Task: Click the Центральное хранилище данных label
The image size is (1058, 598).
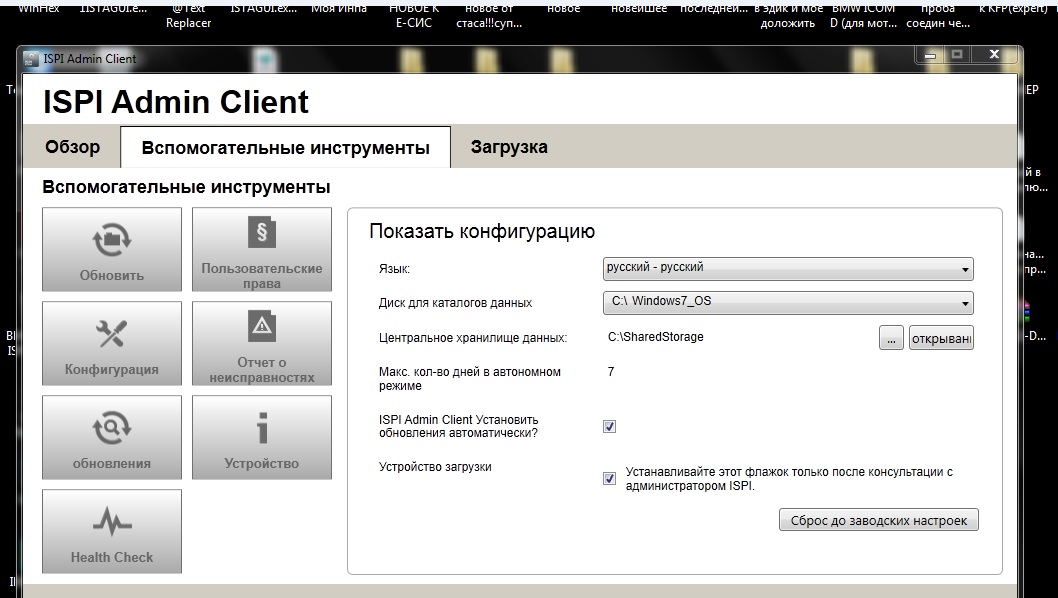Action: (473, 337)
